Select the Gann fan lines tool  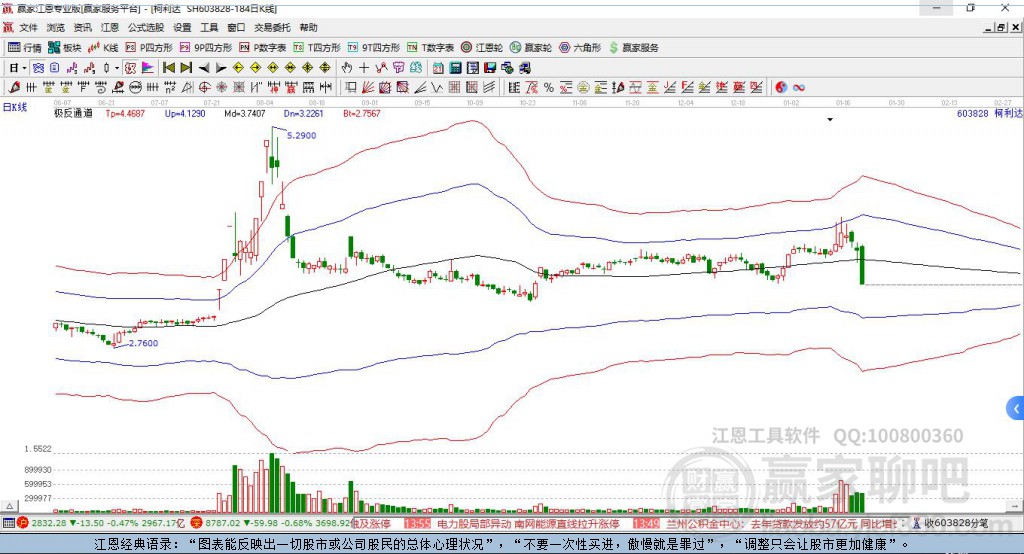click(x=368, y=87)
